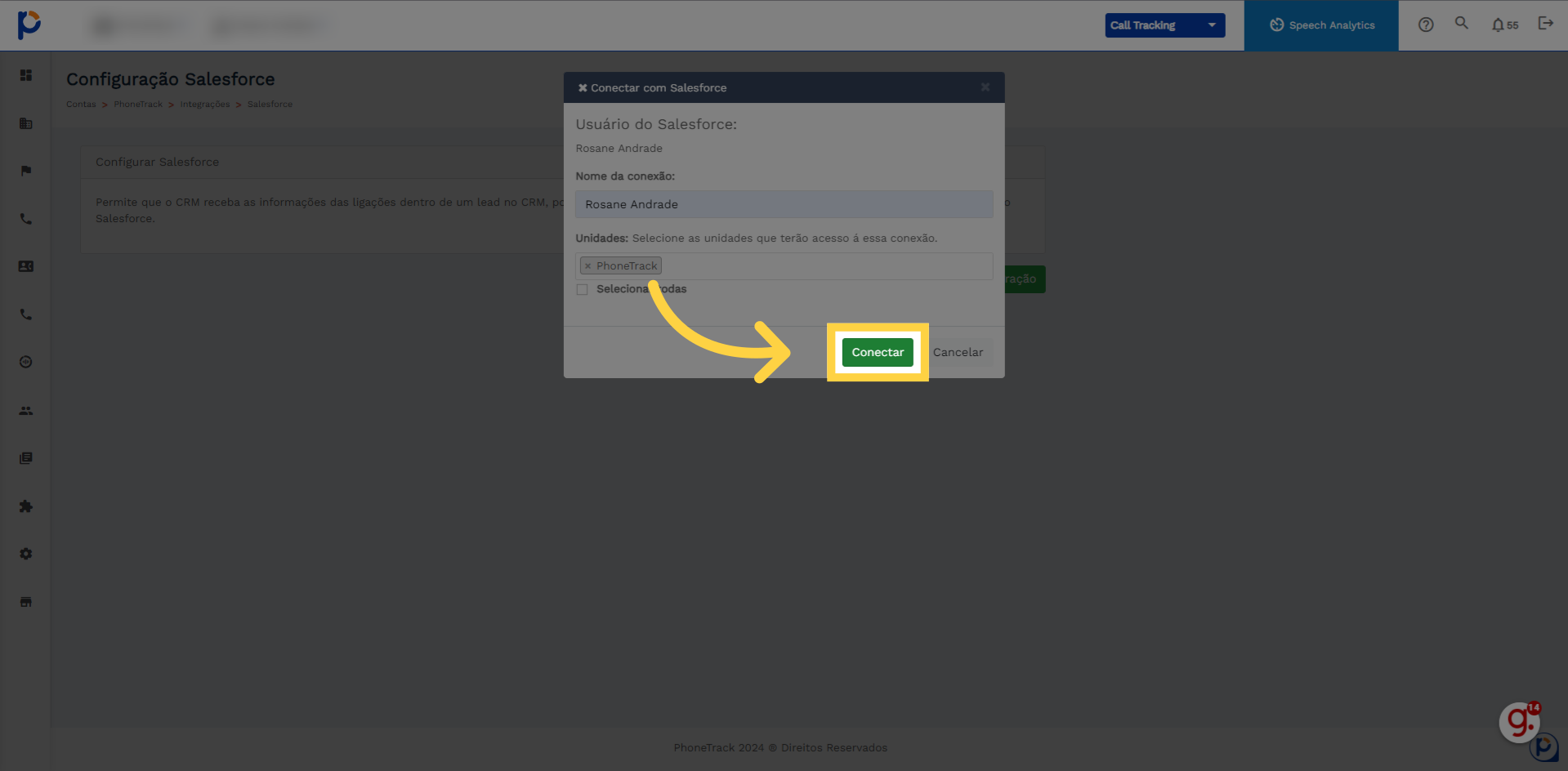Go to Integrações breadcrumb link
1568x771 pixels.
(205, 105)
